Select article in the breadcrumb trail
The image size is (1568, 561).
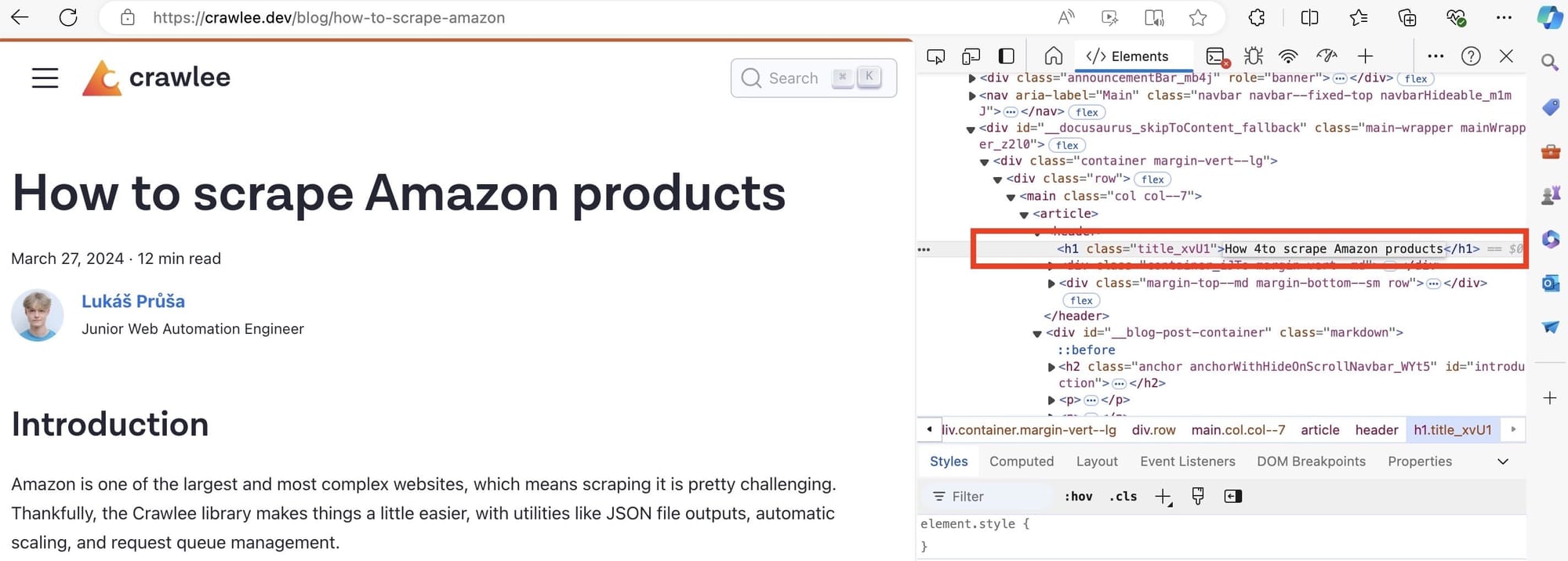pos(1320,430)
